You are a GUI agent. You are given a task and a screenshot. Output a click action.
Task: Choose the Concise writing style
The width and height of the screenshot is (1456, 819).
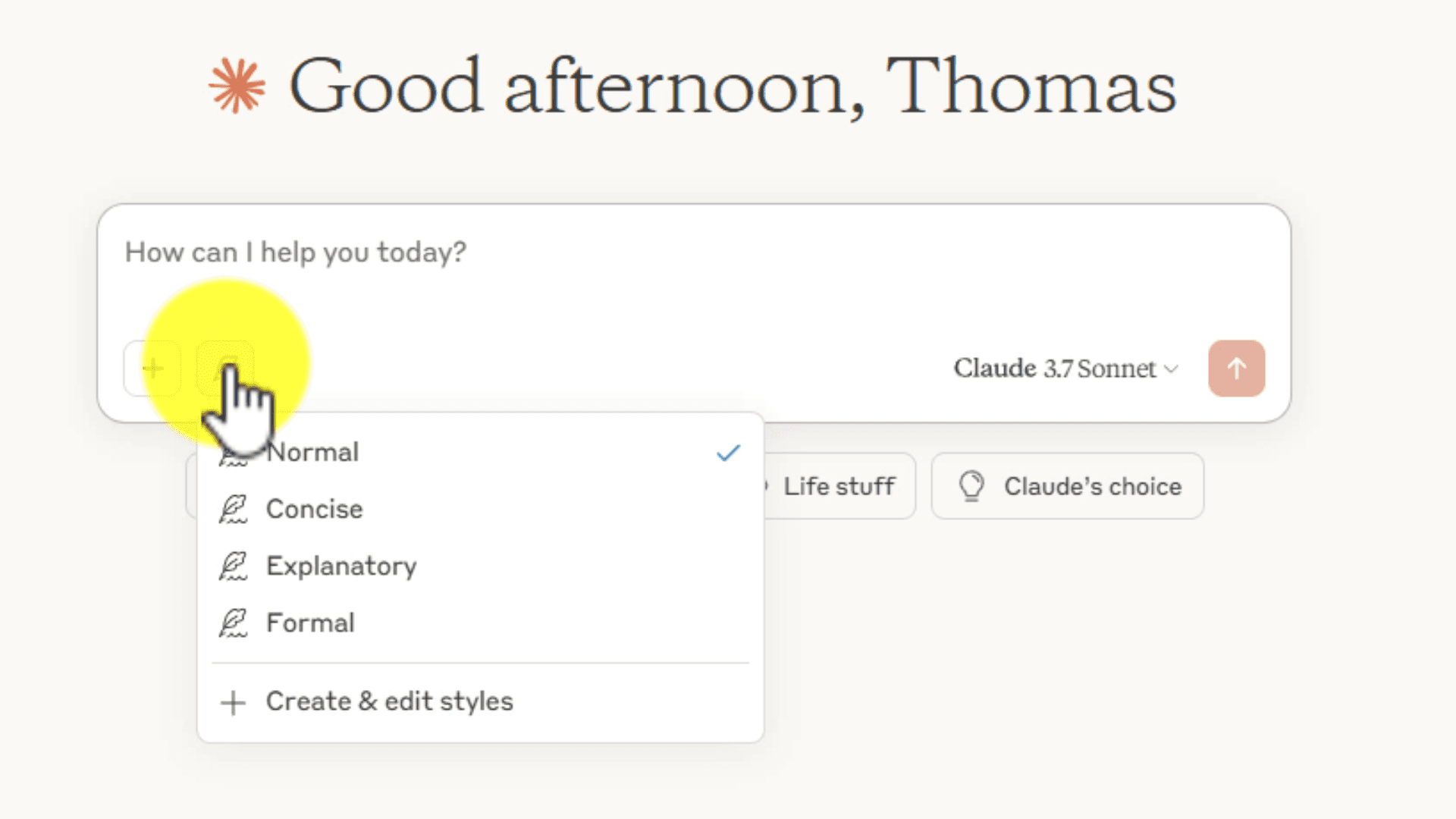coord(480,509)
